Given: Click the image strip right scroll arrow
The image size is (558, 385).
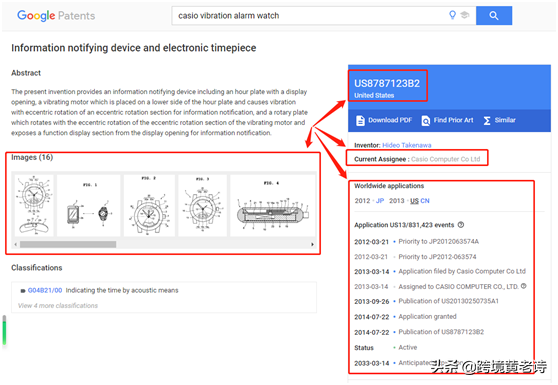Looking at the screenshot, I should point(312,244).
